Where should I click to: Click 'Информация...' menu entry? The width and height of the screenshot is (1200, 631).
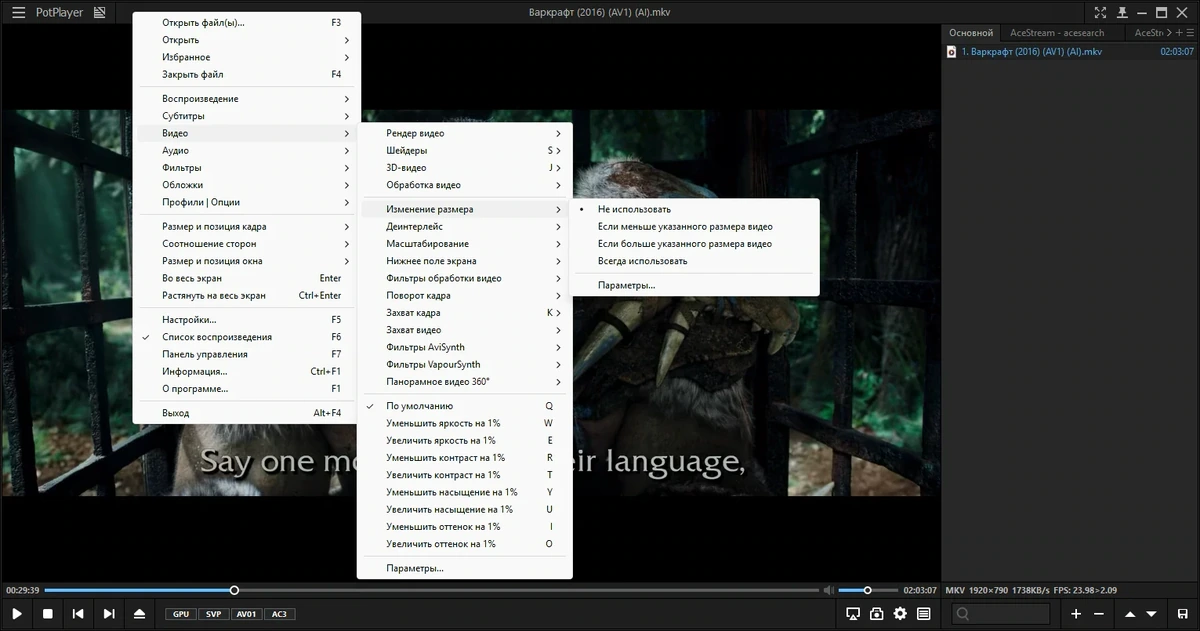(x=247, y=371)
